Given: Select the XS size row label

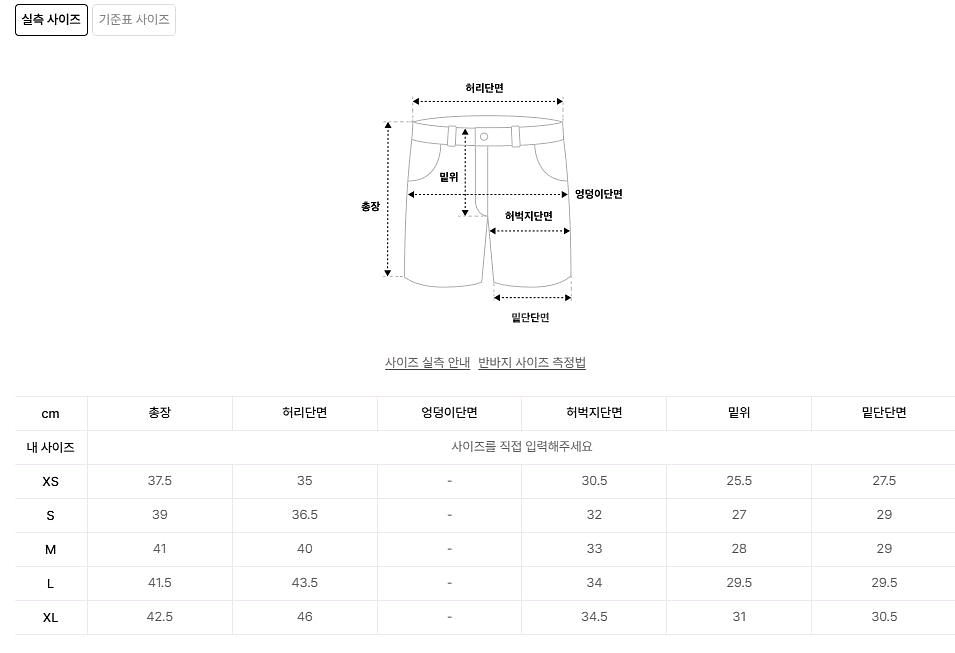Looking at the screenshot, I should click(x=51, y=481).
